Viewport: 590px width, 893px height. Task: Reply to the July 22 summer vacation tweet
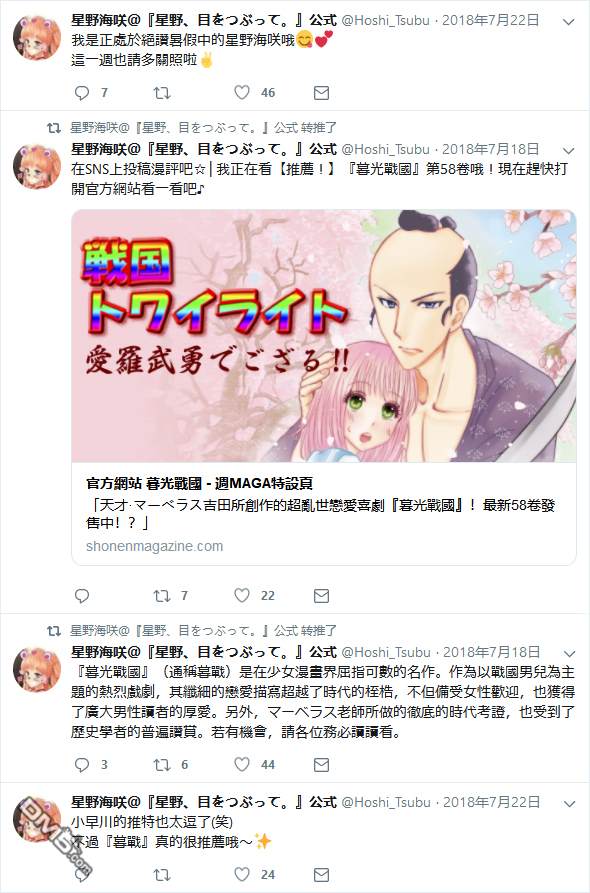tap(83, 93)
